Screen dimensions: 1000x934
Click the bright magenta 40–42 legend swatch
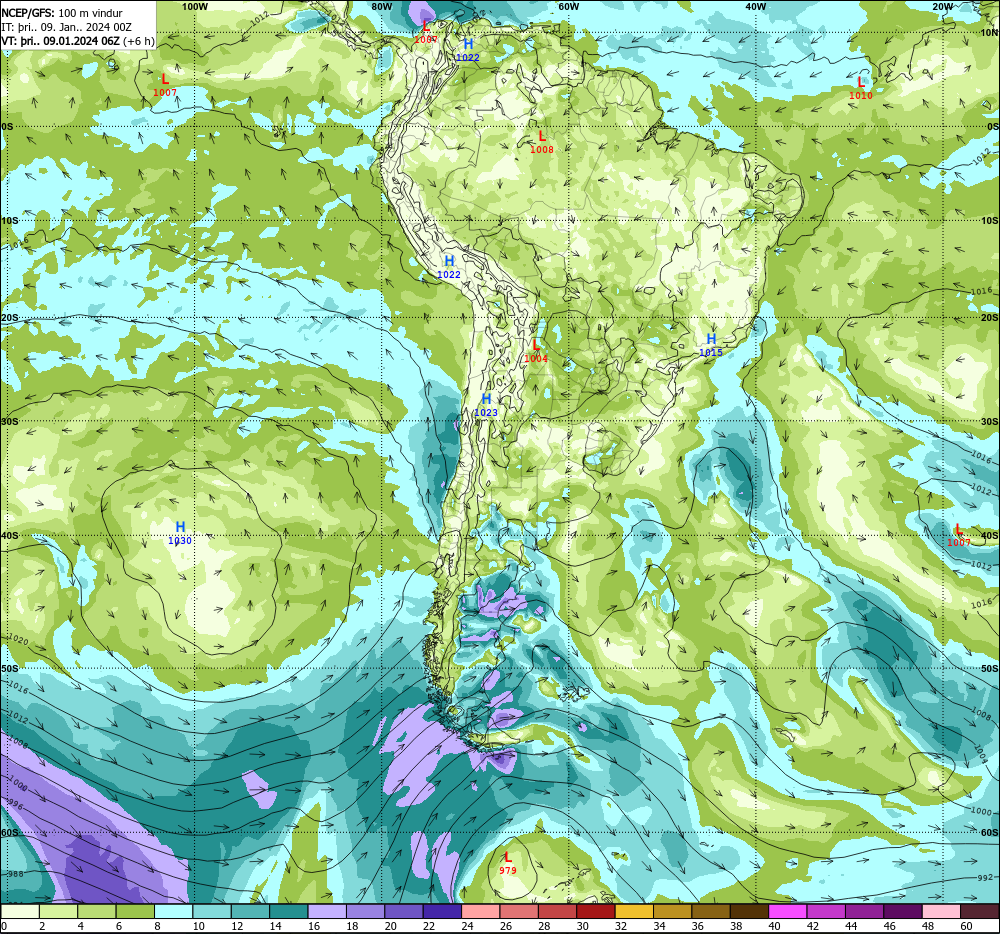point(788,912)
